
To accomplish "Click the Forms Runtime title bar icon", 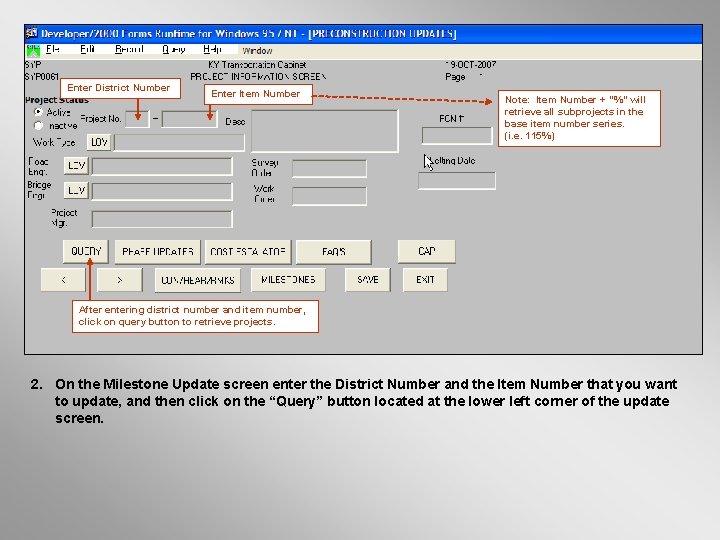I will pos(32,33).
